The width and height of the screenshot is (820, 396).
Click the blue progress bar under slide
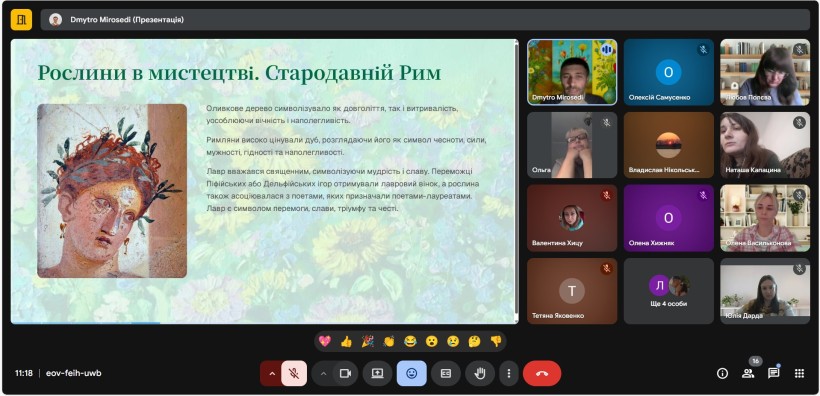[x=85, y=323]
